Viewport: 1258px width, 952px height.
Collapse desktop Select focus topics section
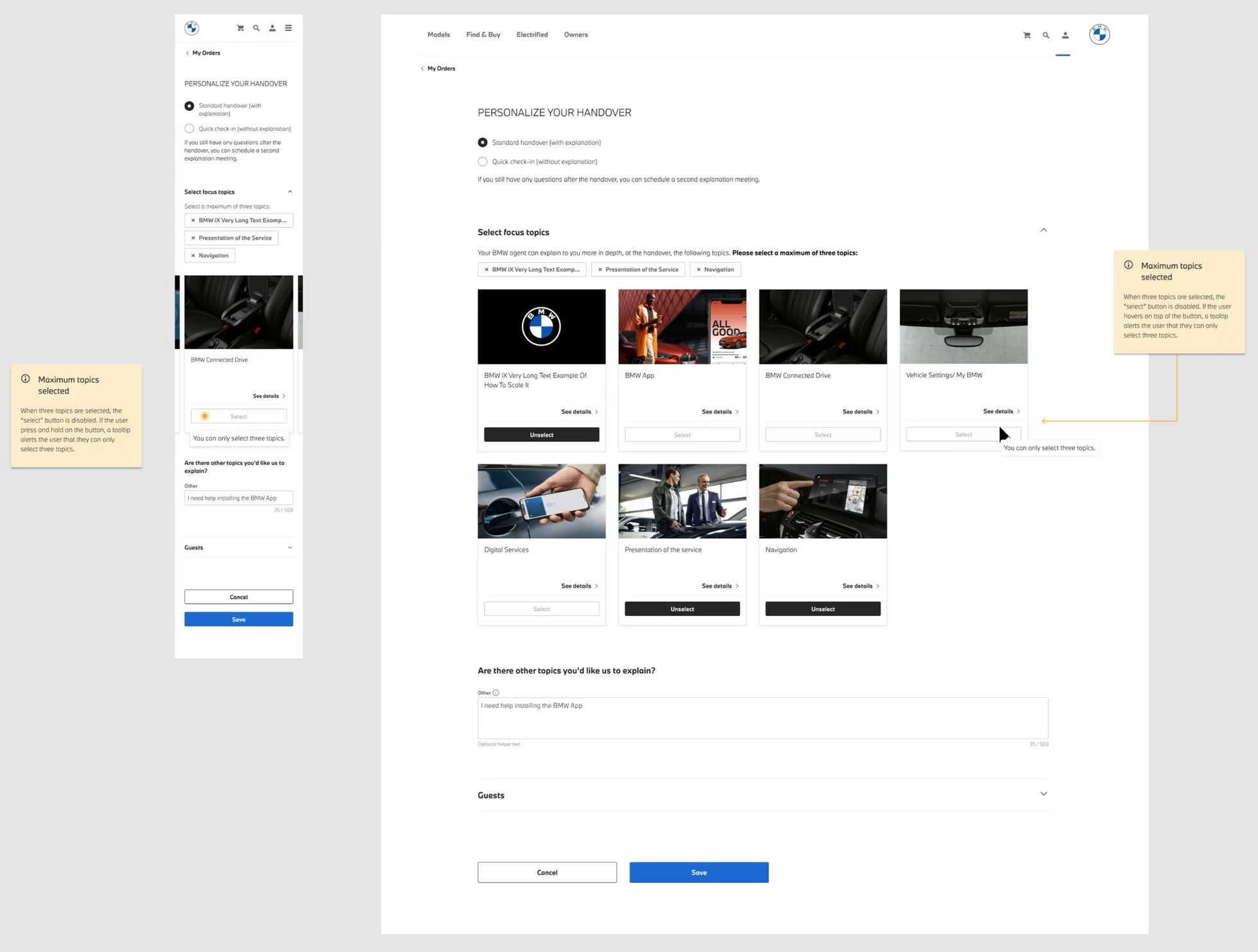pos(1043,230)
